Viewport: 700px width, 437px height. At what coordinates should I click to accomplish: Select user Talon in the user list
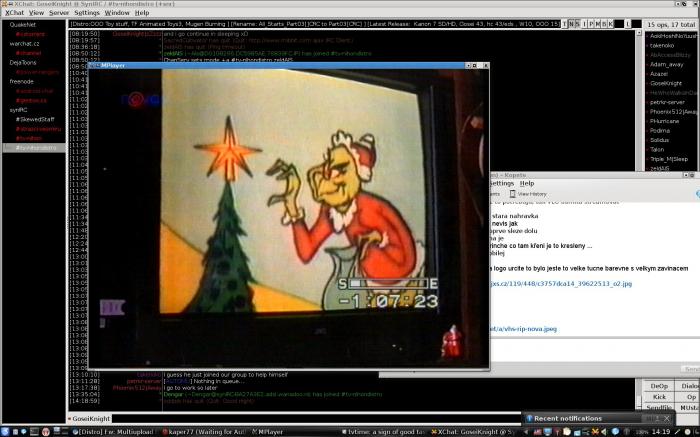tap(657, 150)
